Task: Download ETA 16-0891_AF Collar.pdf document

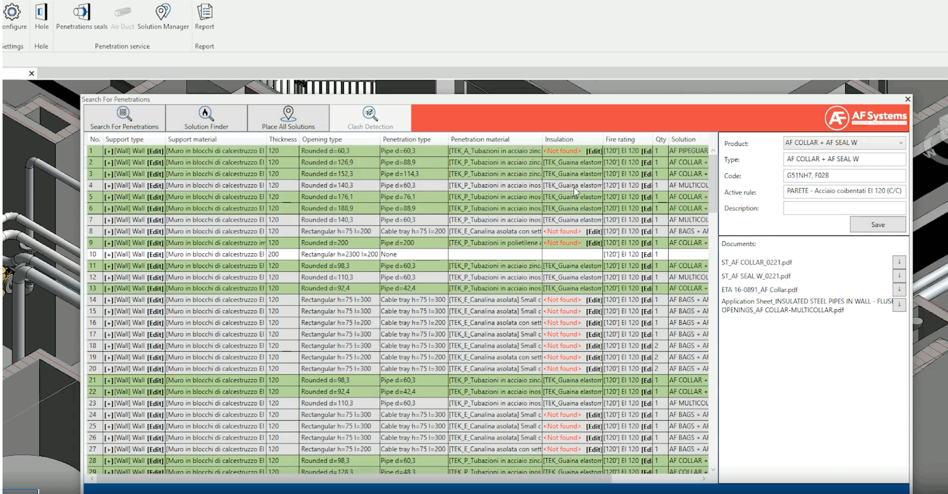Action: point(899,290)
